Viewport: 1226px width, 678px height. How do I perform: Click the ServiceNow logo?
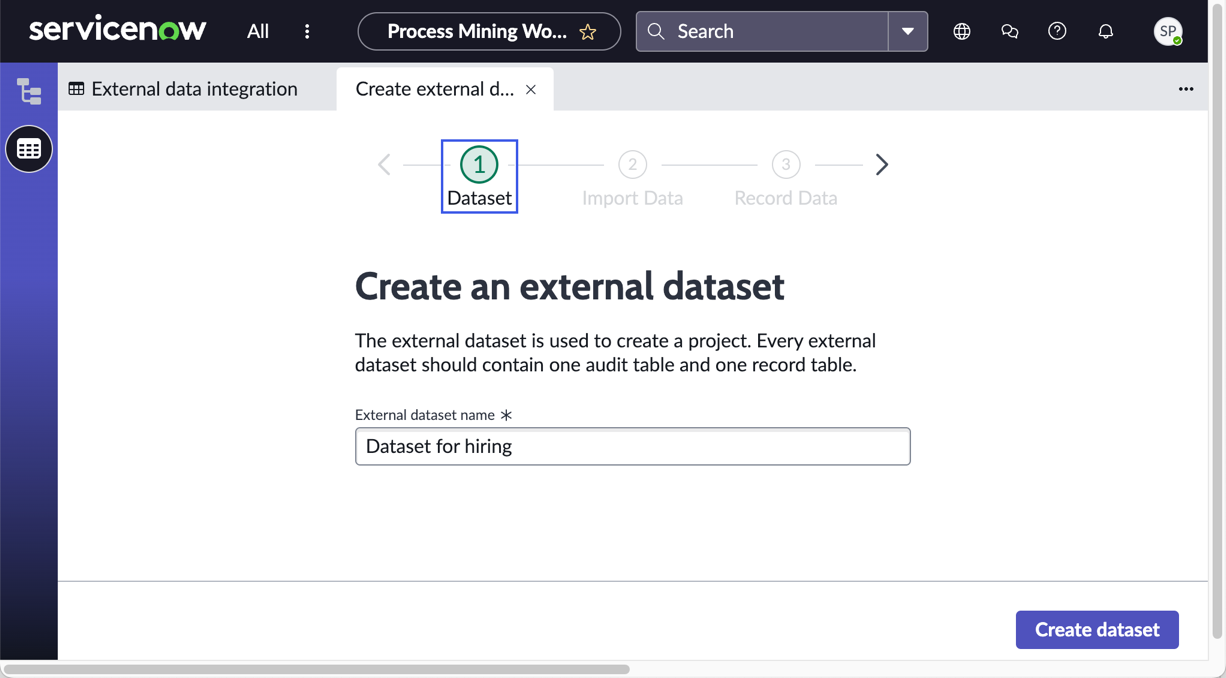coord(118,30)
